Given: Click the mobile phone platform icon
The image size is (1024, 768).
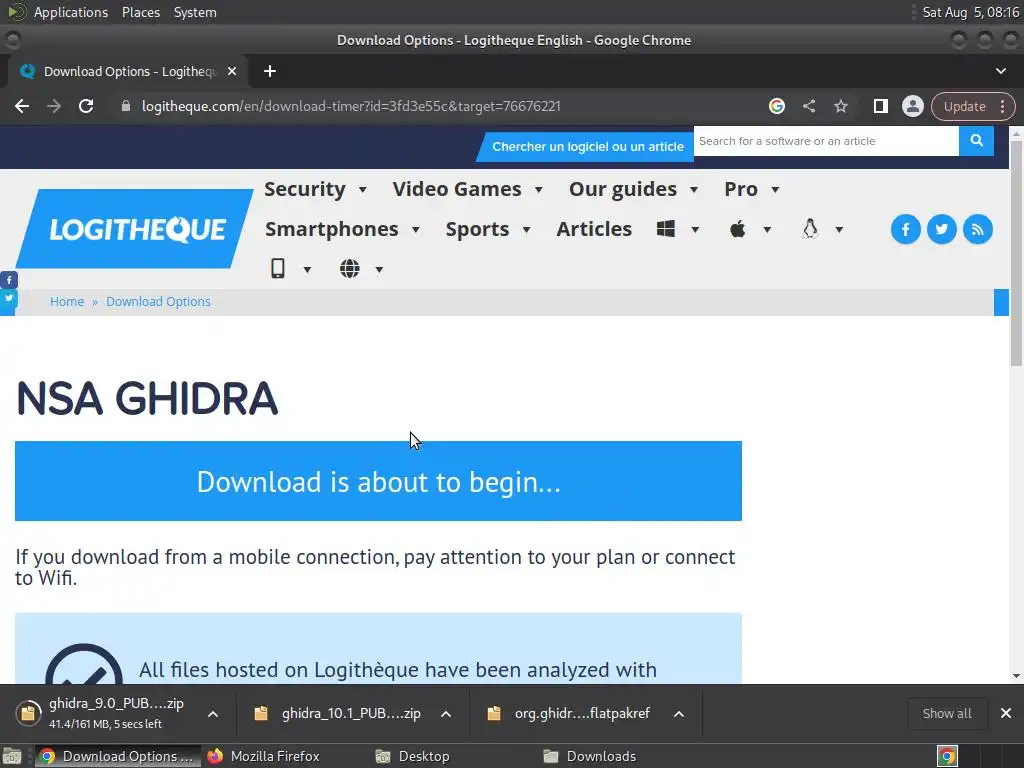Looking at the screenshot, I should point(278,268).
